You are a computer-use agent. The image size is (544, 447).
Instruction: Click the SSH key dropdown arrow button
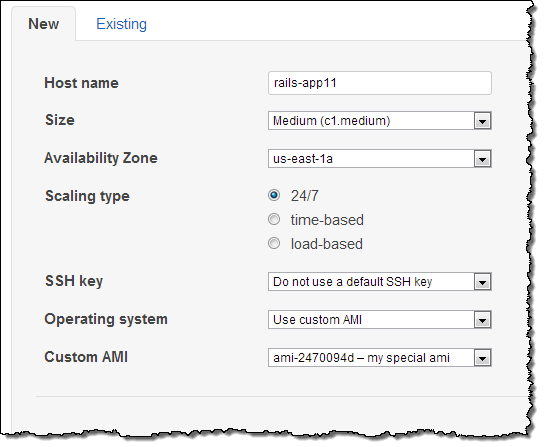point(482,282)
